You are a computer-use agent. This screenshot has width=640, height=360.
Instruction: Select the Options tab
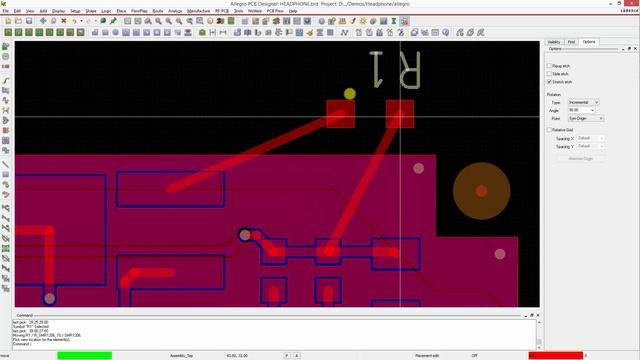[589, 42]
